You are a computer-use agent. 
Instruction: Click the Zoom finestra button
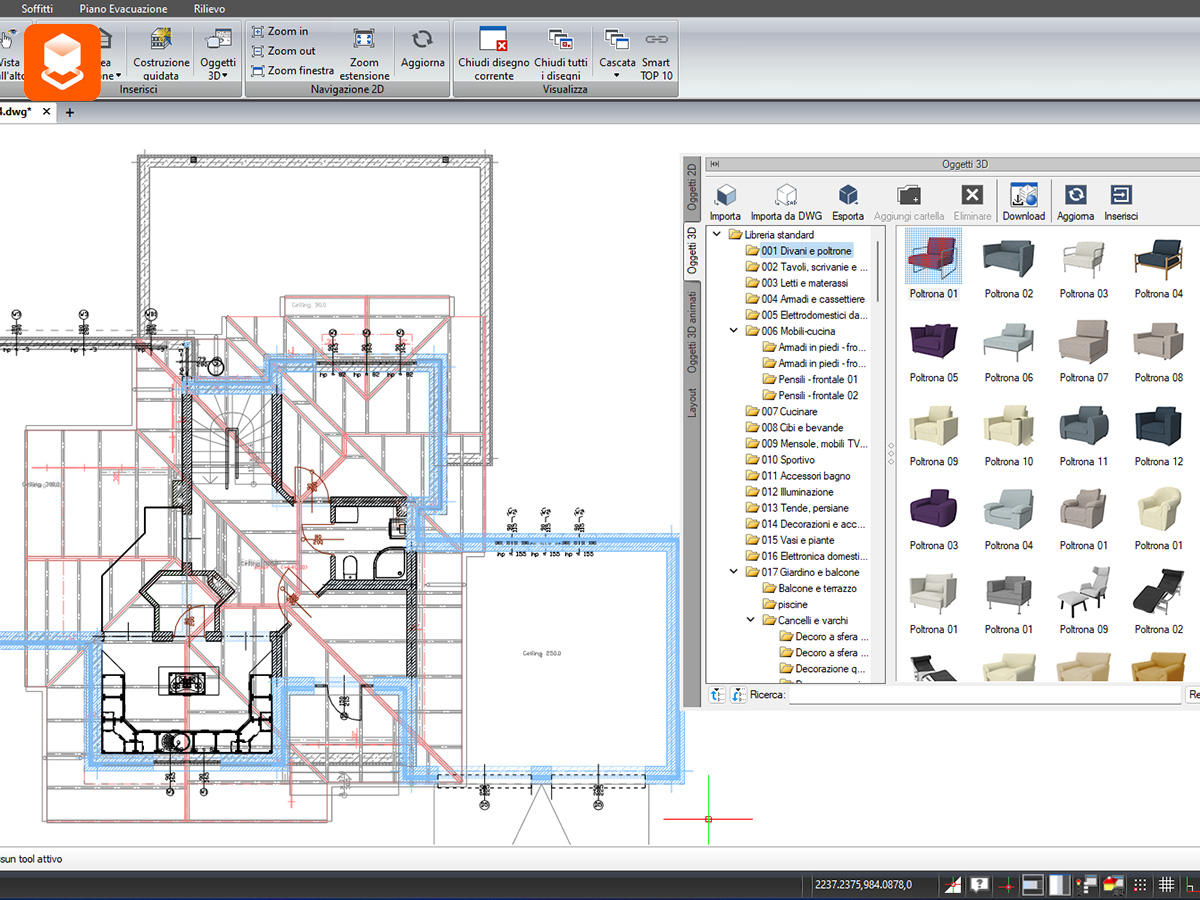point(293,71)
